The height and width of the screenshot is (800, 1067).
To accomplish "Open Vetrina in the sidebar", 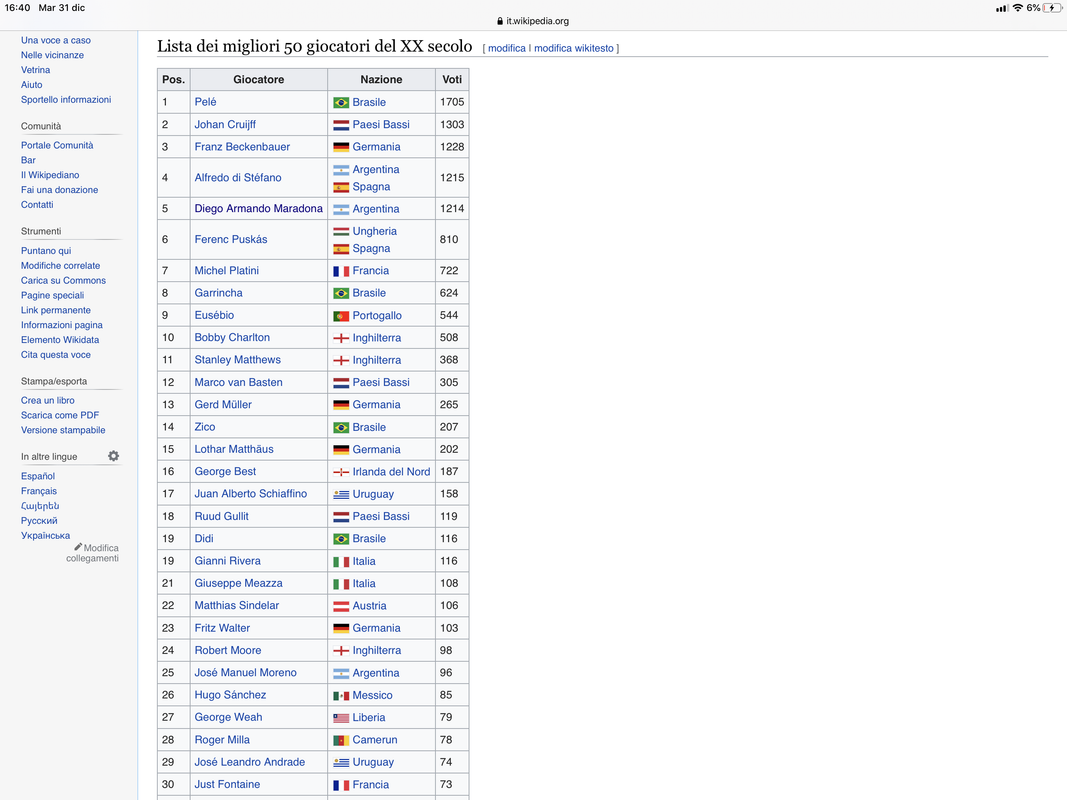I will point(35,70).
